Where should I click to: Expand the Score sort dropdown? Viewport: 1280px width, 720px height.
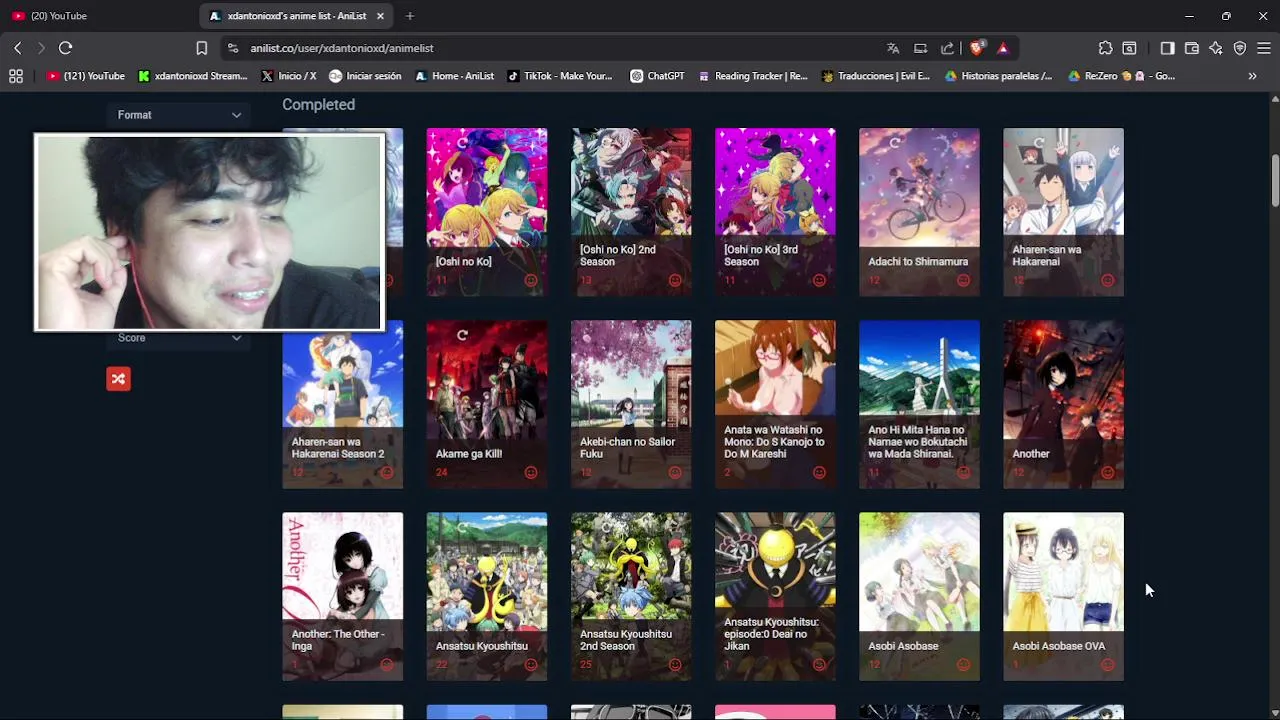179,338
